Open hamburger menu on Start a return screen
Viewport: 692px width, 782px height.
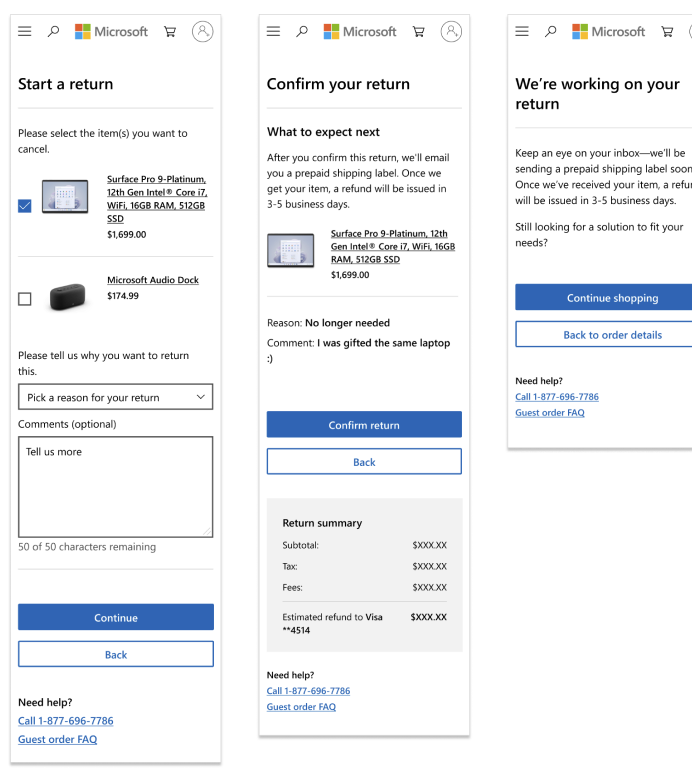pyautogui.click(x=25, y=32)
